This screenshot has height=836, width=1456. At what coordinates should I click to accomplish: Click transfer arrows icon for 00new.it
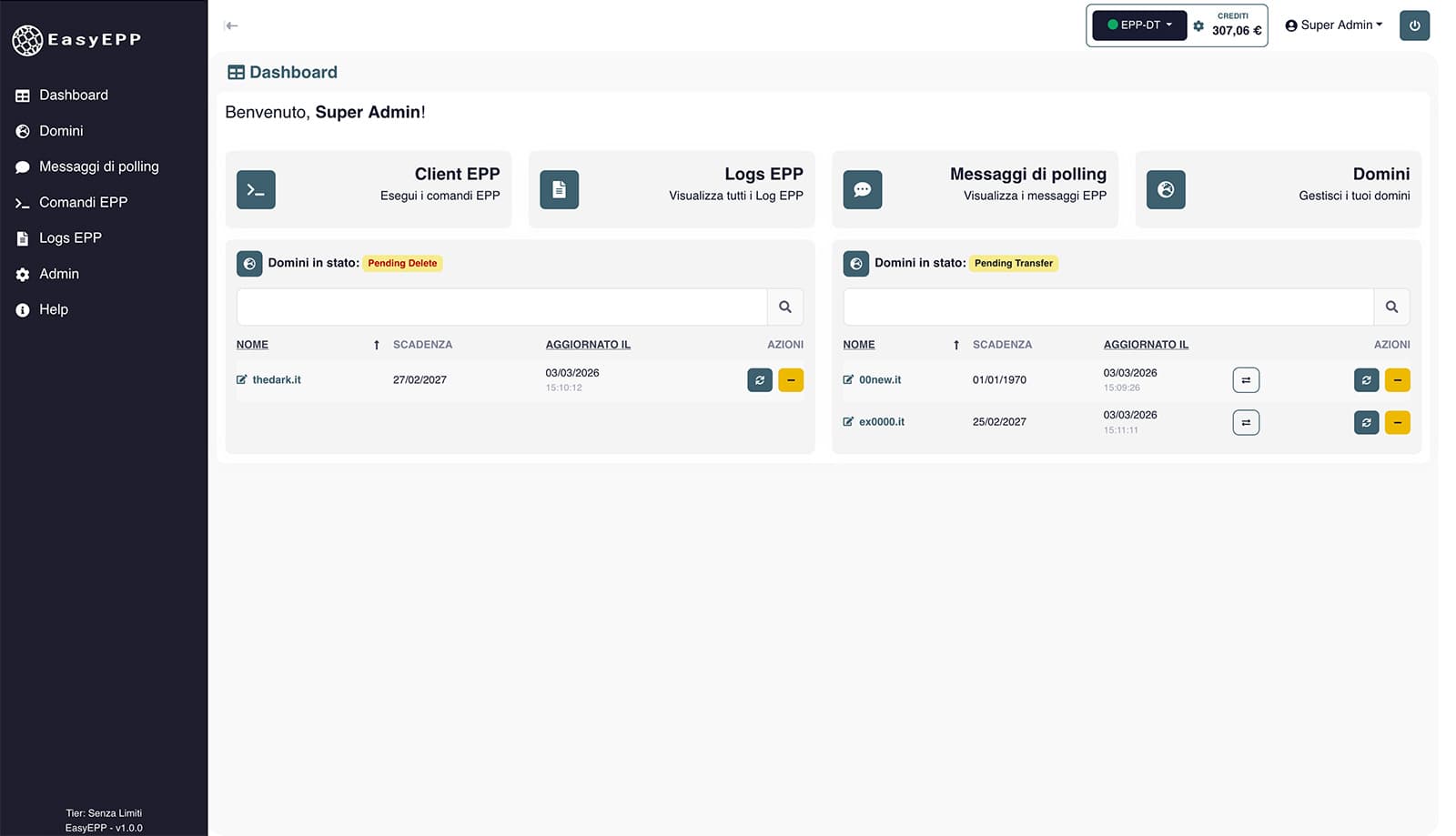pos(1246,380)
